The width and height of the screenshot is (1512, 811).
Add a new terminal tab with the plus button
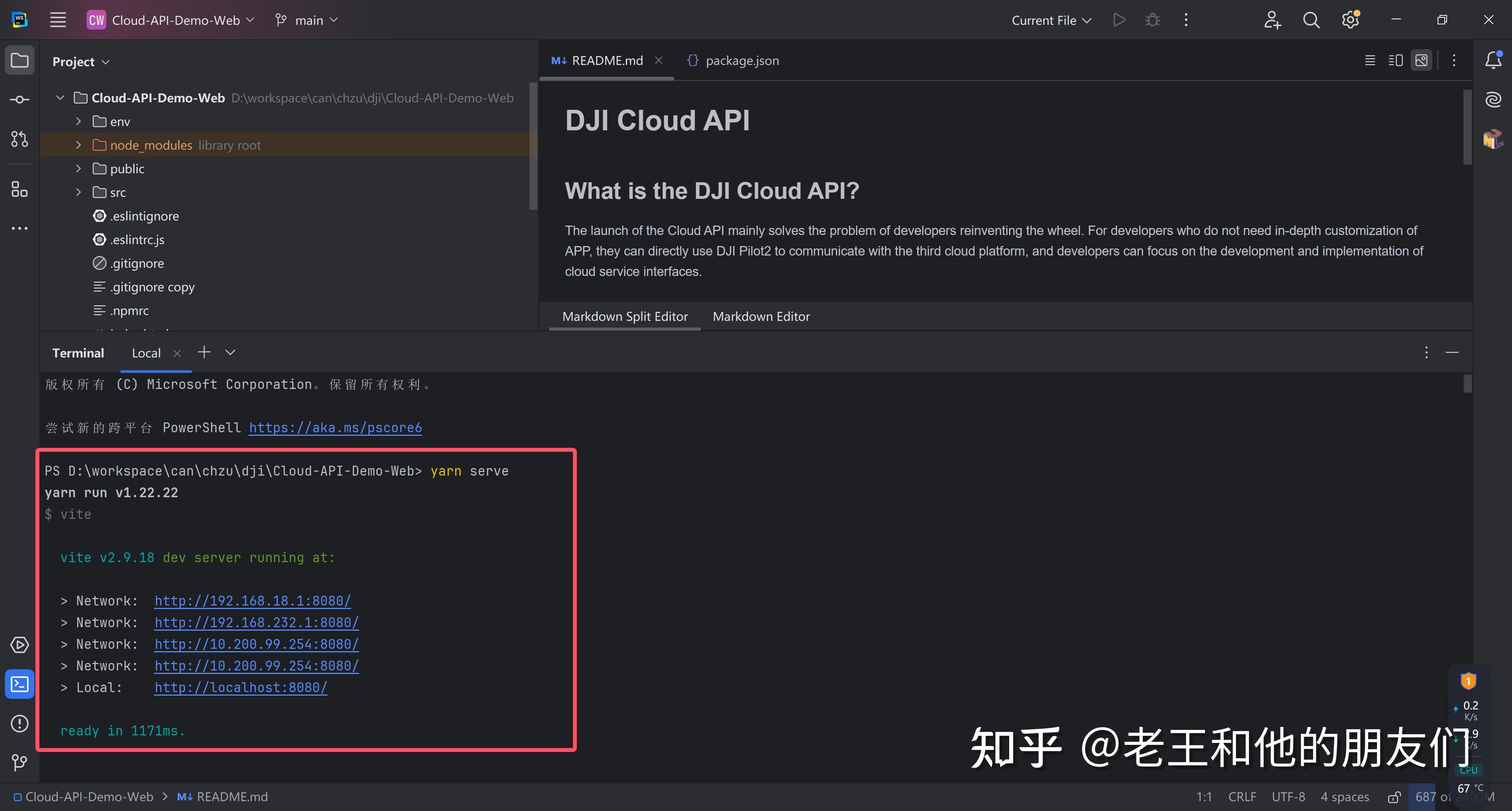point(204,352)
